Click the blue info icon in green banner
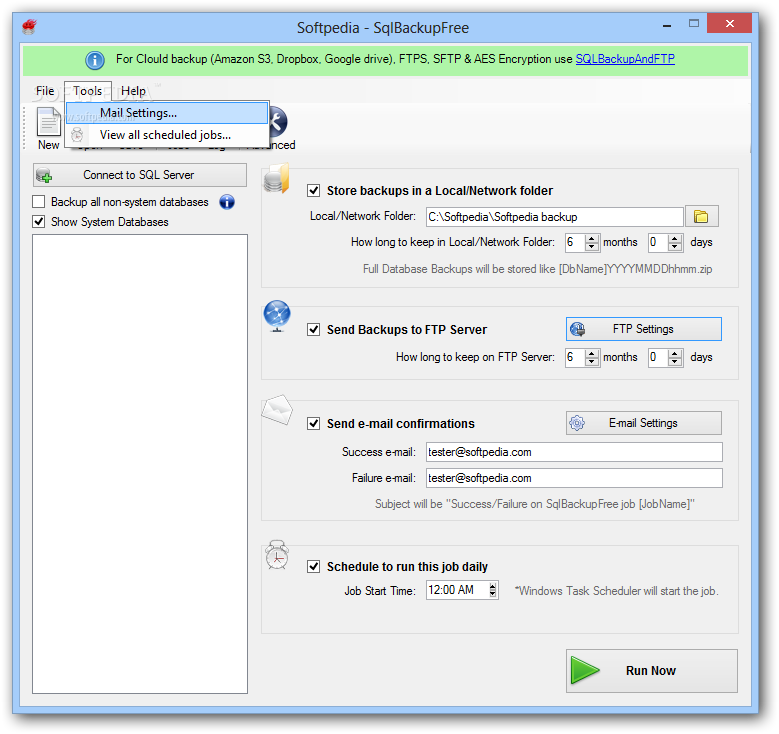Screen dimensions: 779x734 coord(94,60)
